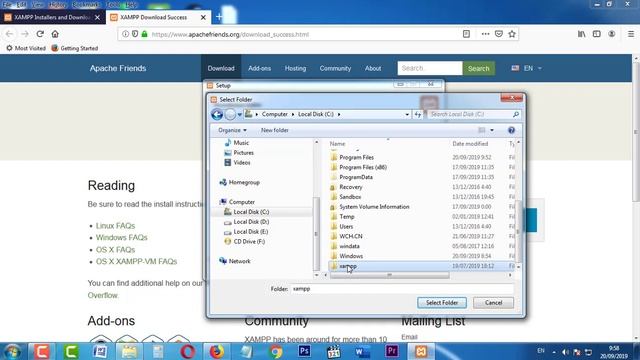Launch Google Chrome from the taskbar
The height and width of the screenshot is (360, 640).
pos(276,351)
